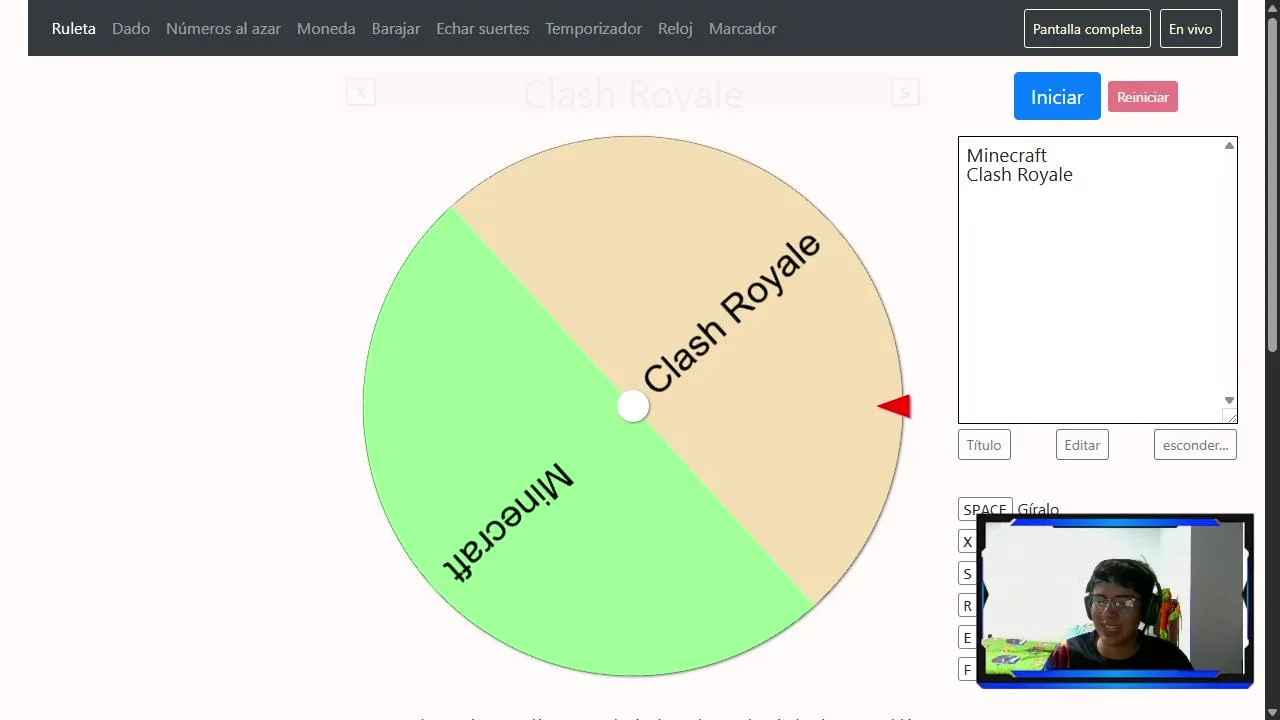Screen dimensions: 1280x720
Task: Open the Temporizador page
Action: [594, 29]
